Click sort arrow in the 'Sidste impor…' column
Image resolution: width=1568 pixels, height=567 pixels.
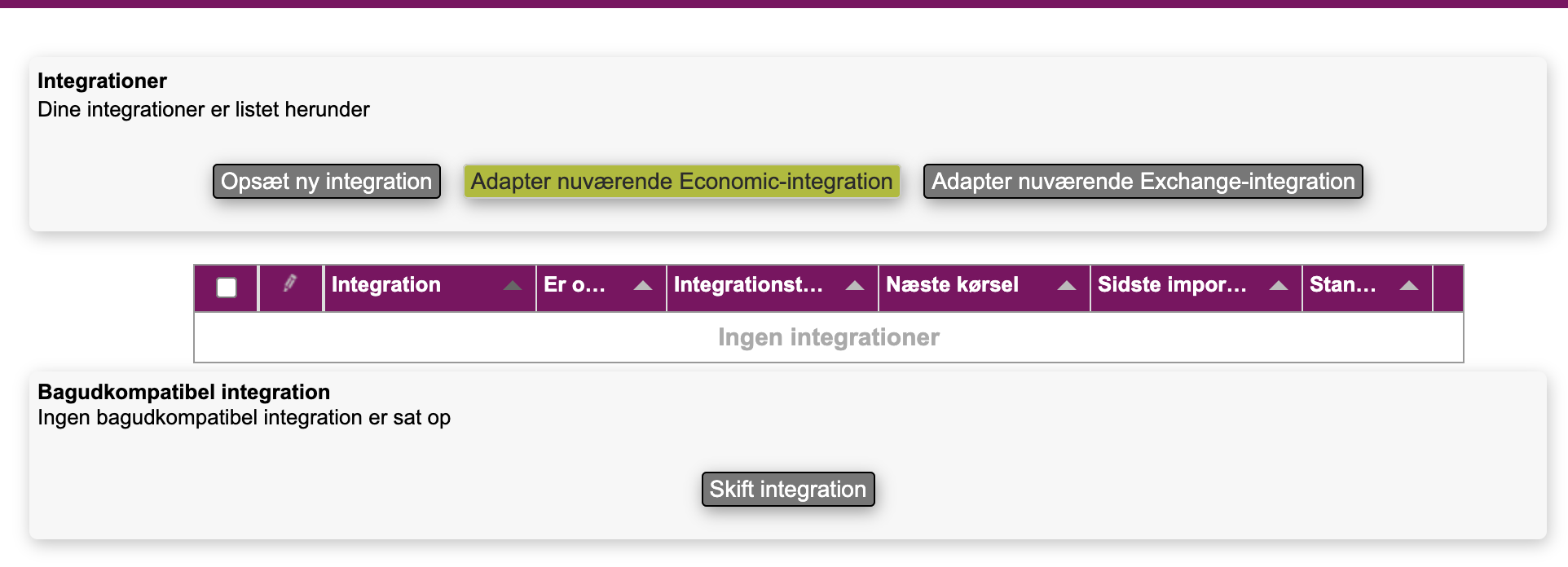click(1279, 285)
